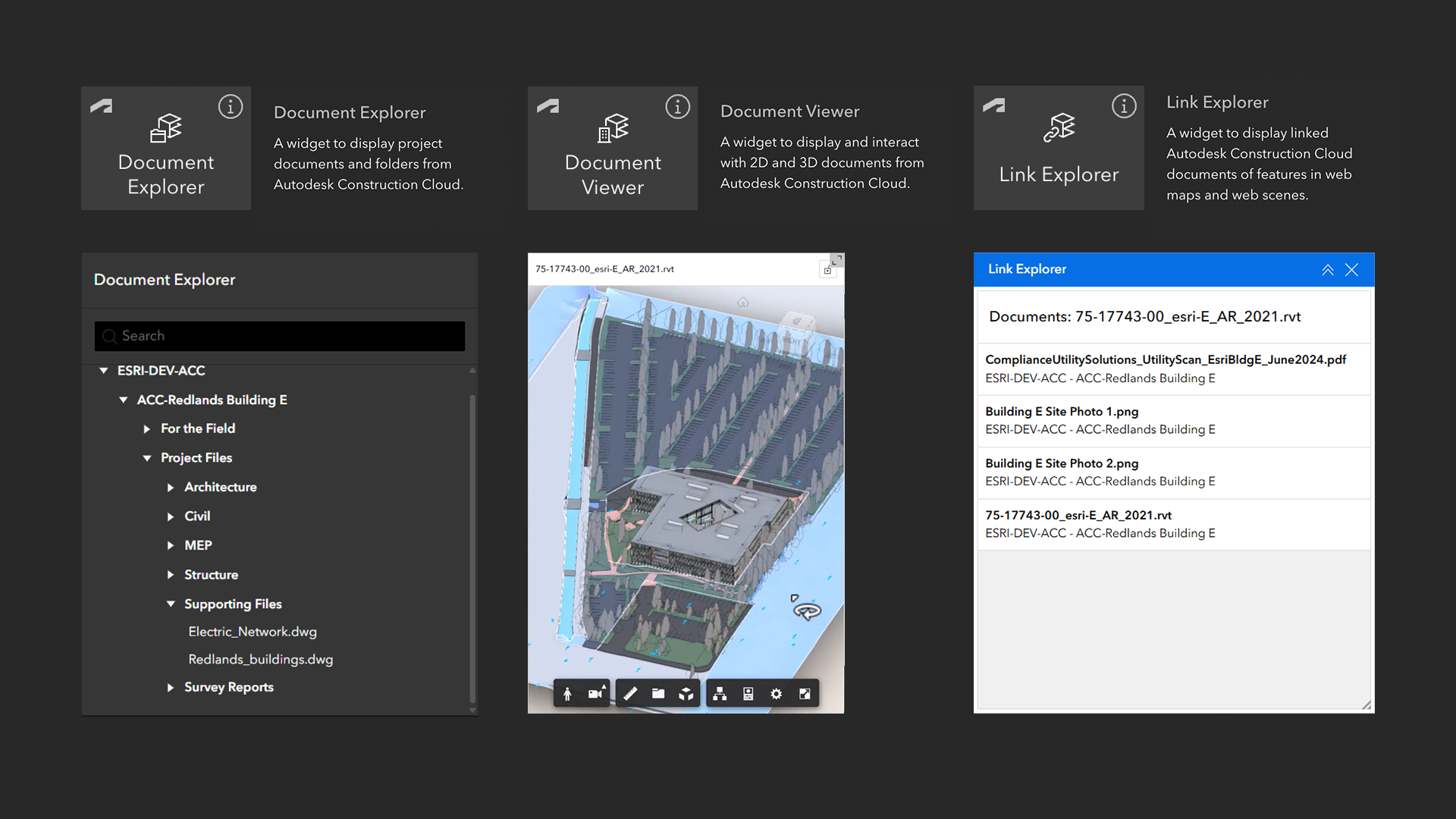Select the first-person walk tool
This screenshot has width=1456, height=819.
pyautogui.click(x=567, y=692)
